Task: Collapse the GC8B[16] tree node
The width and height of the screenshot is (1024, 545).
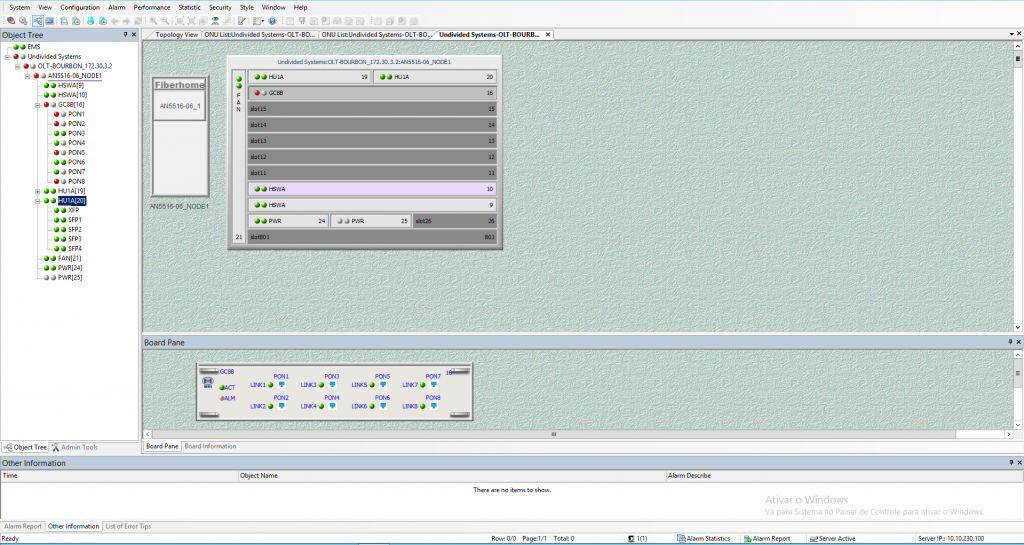Action: pyautogui.click(x=38, y=104)
